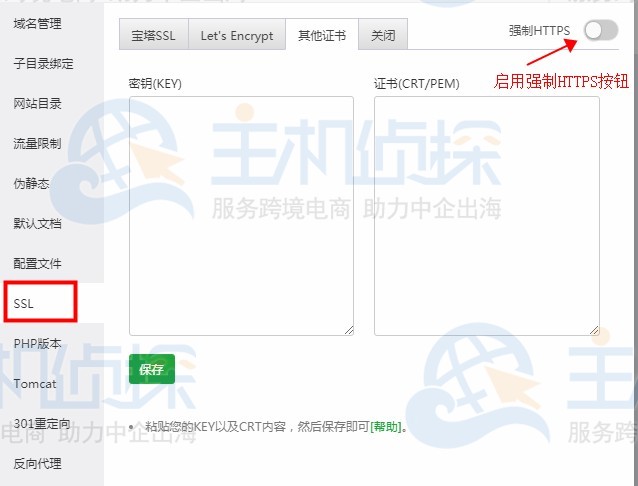Open the Let's Encrypt tab
Image resolution: width=638 pixels, height=486 pixels.
pos(236,36)
